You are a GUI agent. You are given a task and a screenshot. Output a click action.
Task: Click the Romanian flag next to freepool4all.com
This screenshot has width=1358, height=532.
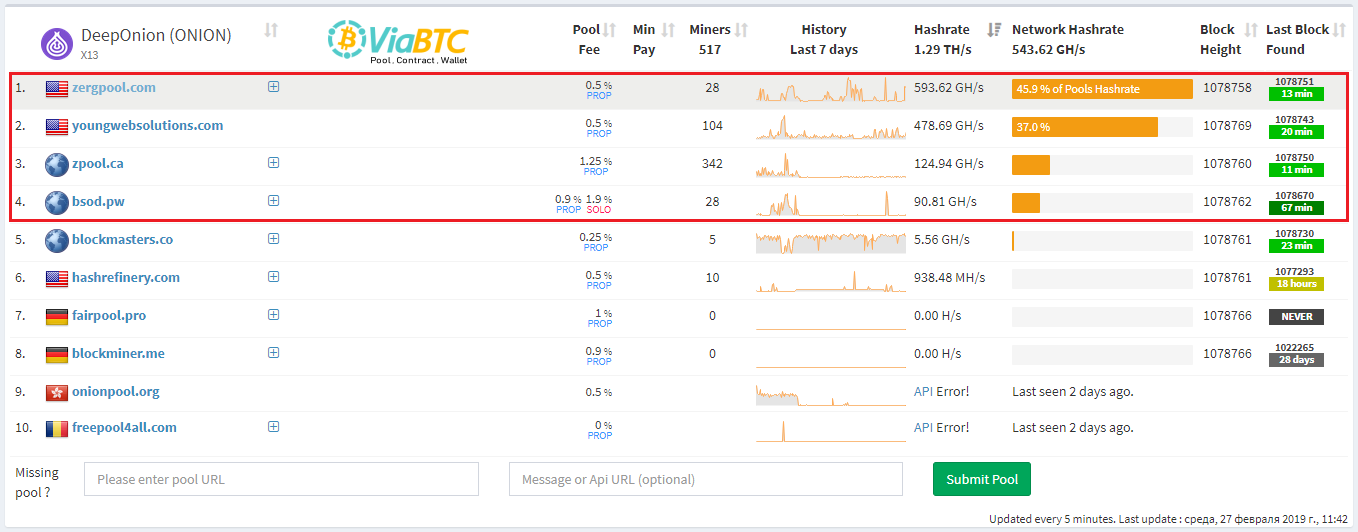coord(56,428)
